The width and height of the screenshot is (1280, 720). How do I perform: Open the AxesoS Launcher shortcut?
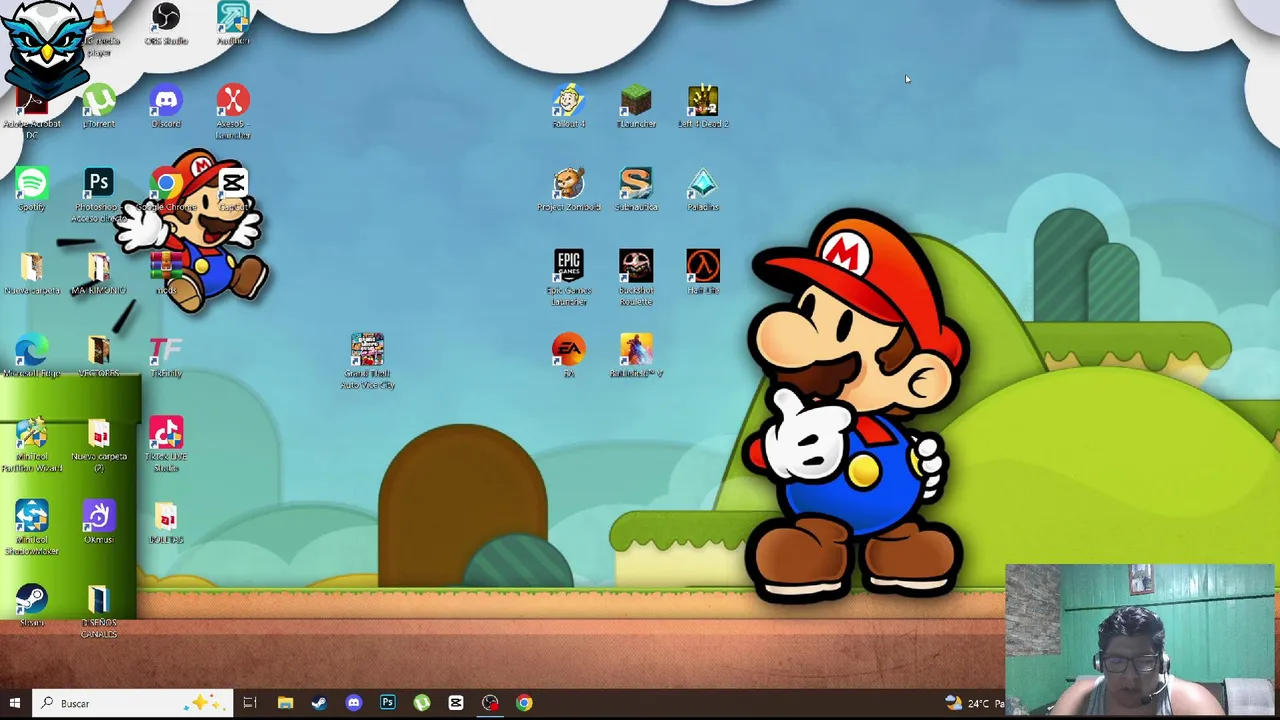[x=233, y=113]
